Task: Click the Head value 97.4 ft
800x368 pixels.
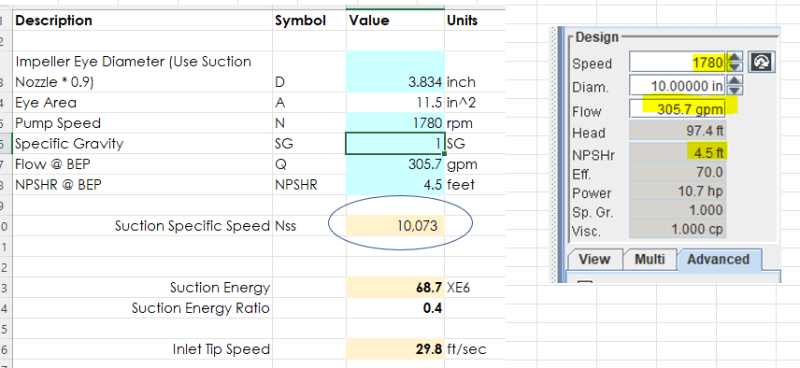Action: (678, 131)
